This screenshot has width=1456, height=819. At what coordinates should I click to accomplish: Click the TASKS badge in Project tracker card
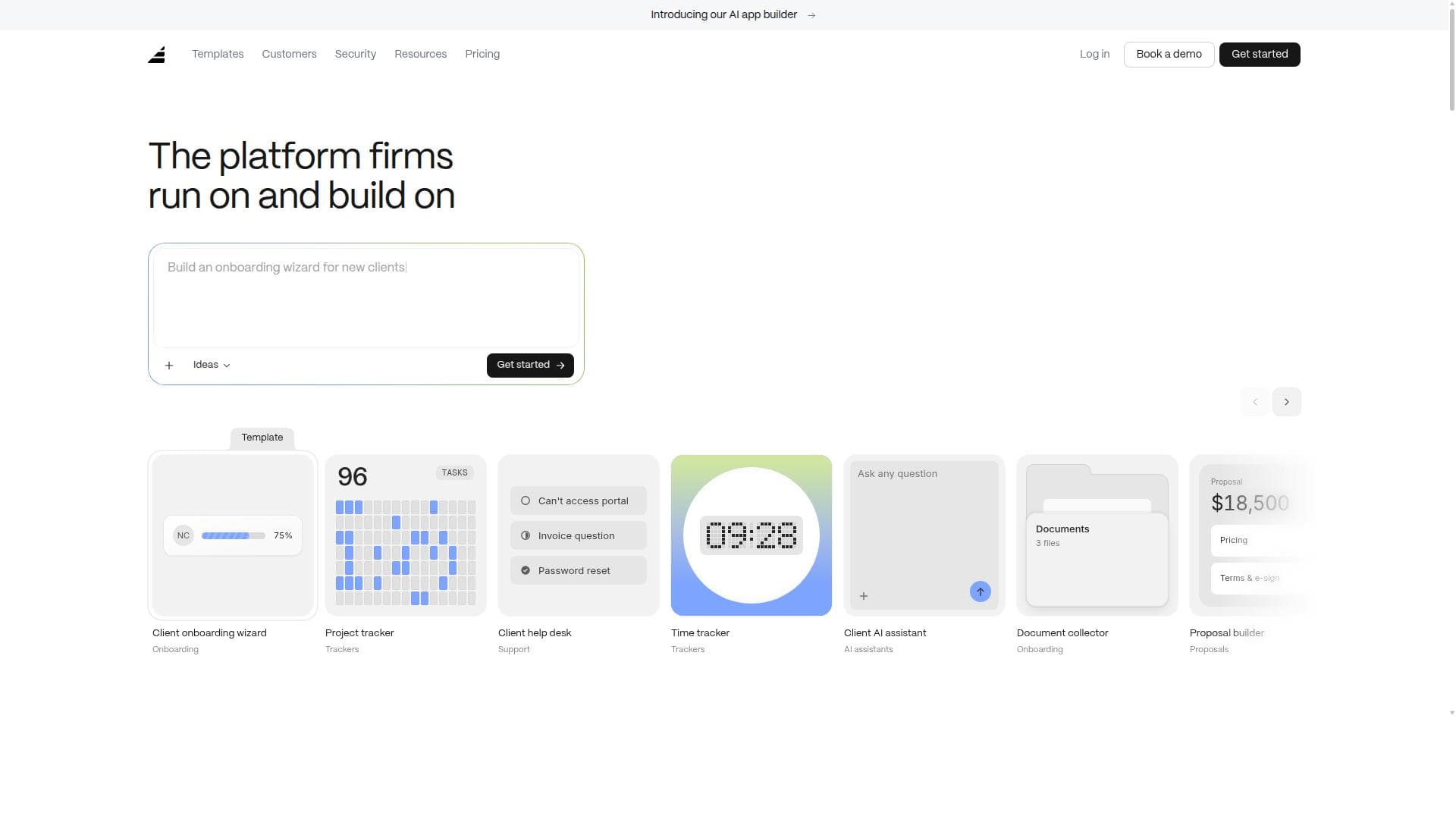click(455, 472)
